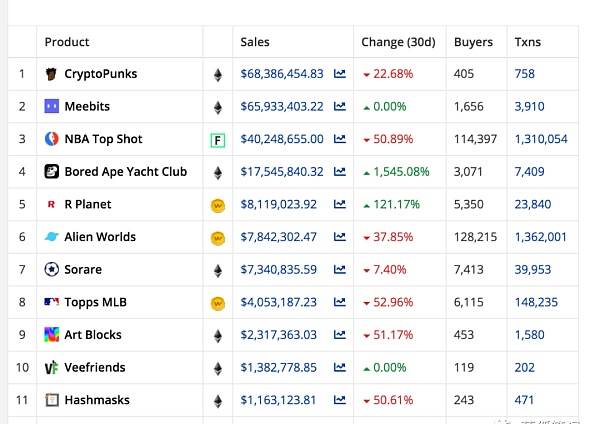The width and height of the screenshot is (600, 424).
Task: Click the Flow icon in NBA Top Shot row
Action: (218, 140)
